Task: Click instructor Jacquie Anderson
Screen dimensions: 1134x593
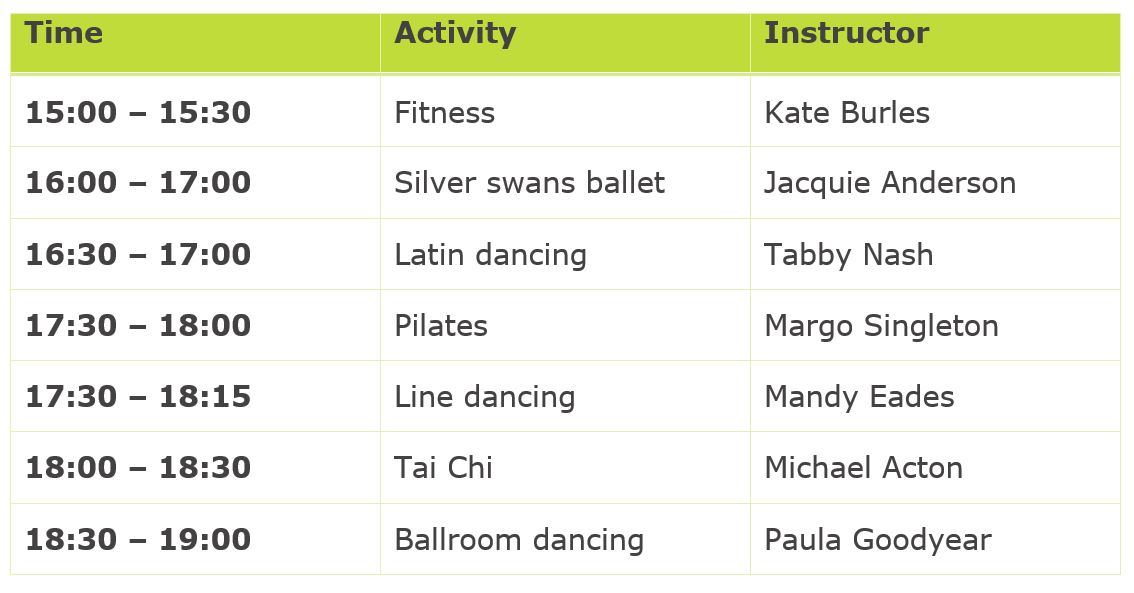Action: click(889, 183)
